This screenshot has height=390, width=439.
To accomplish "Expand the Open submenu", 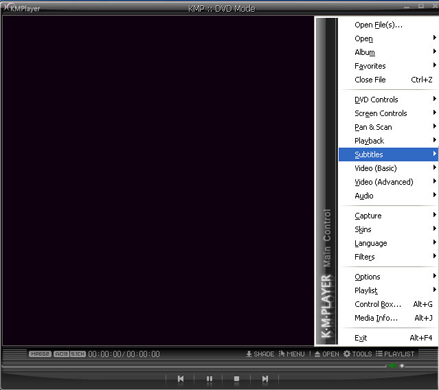I will point(388,39).
